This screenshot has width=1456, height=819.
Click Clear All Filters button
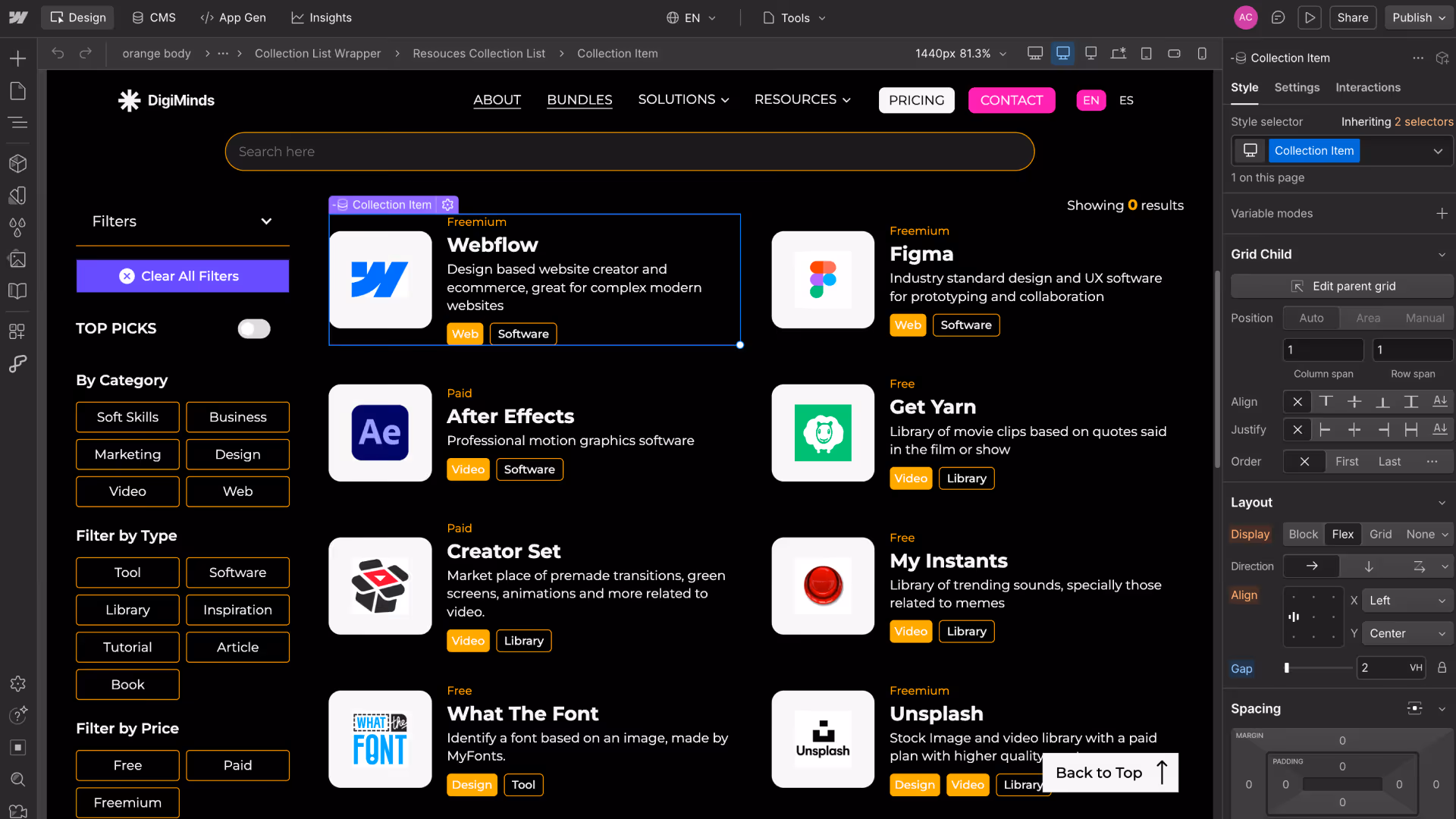pyautogui.click(x=182, y=276)
